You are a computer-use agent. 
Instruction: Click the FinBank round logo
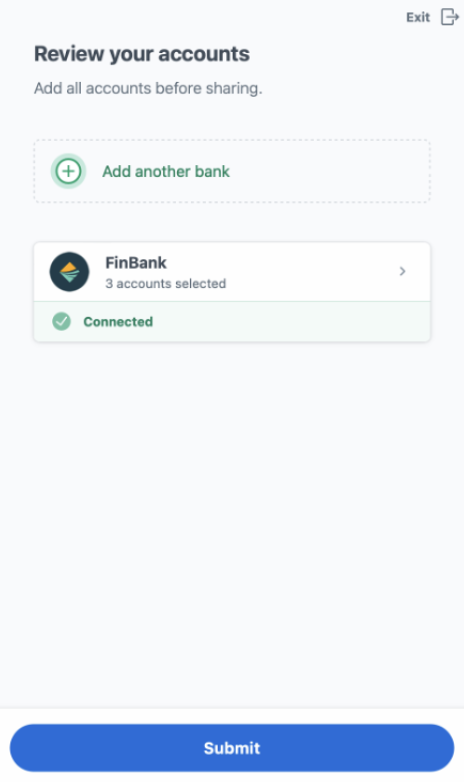[69, 272]
